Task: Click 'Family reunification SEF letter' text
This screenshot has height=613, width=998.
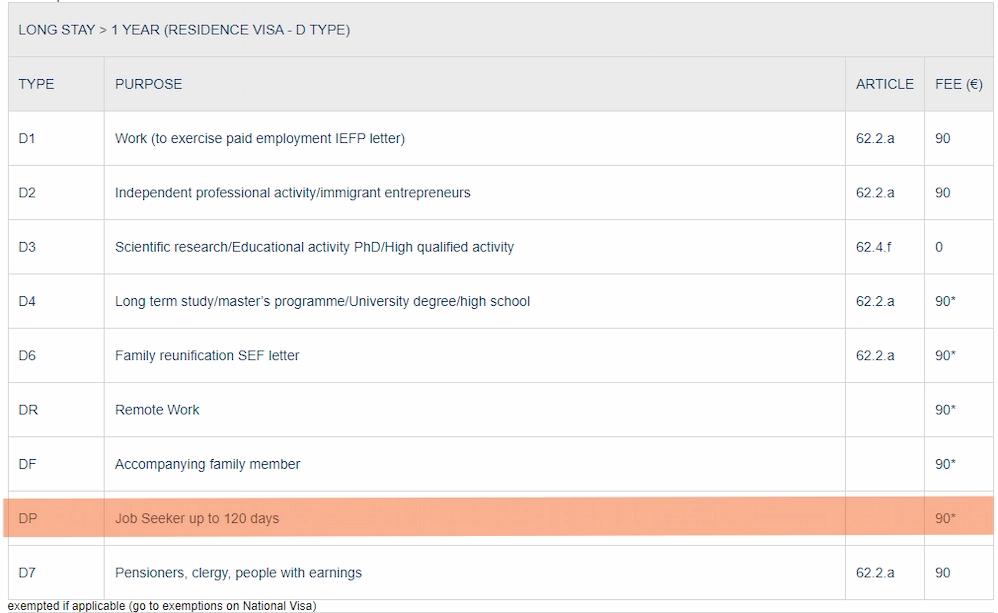Action: 207,355
